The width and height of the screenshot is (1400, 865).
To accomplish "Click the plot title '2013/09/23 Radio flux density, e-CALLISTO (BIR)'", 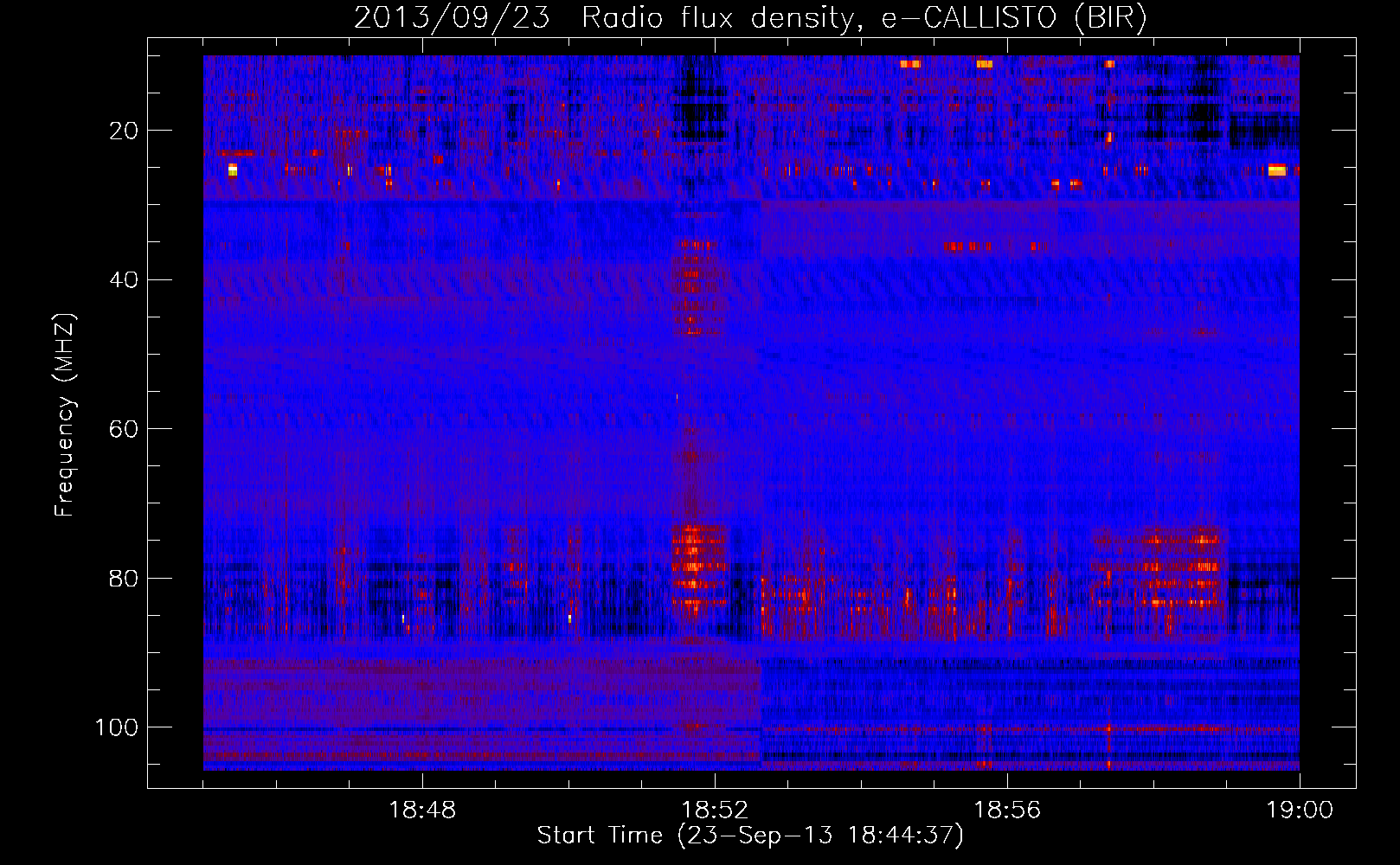I will (x=750, y=18).
